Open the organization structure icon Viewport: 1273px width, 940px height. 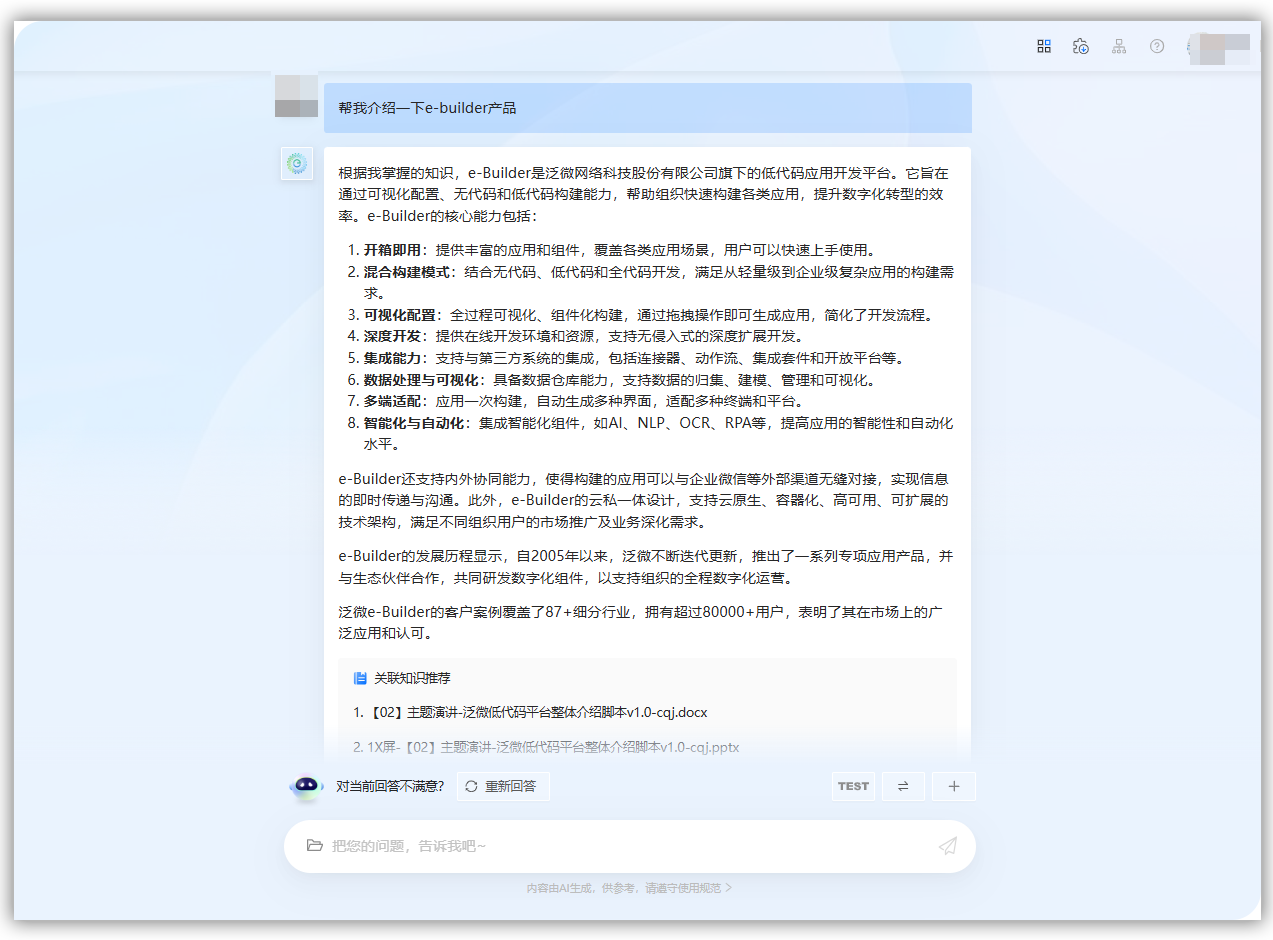pyautogui.click(x=1119, y=46)
